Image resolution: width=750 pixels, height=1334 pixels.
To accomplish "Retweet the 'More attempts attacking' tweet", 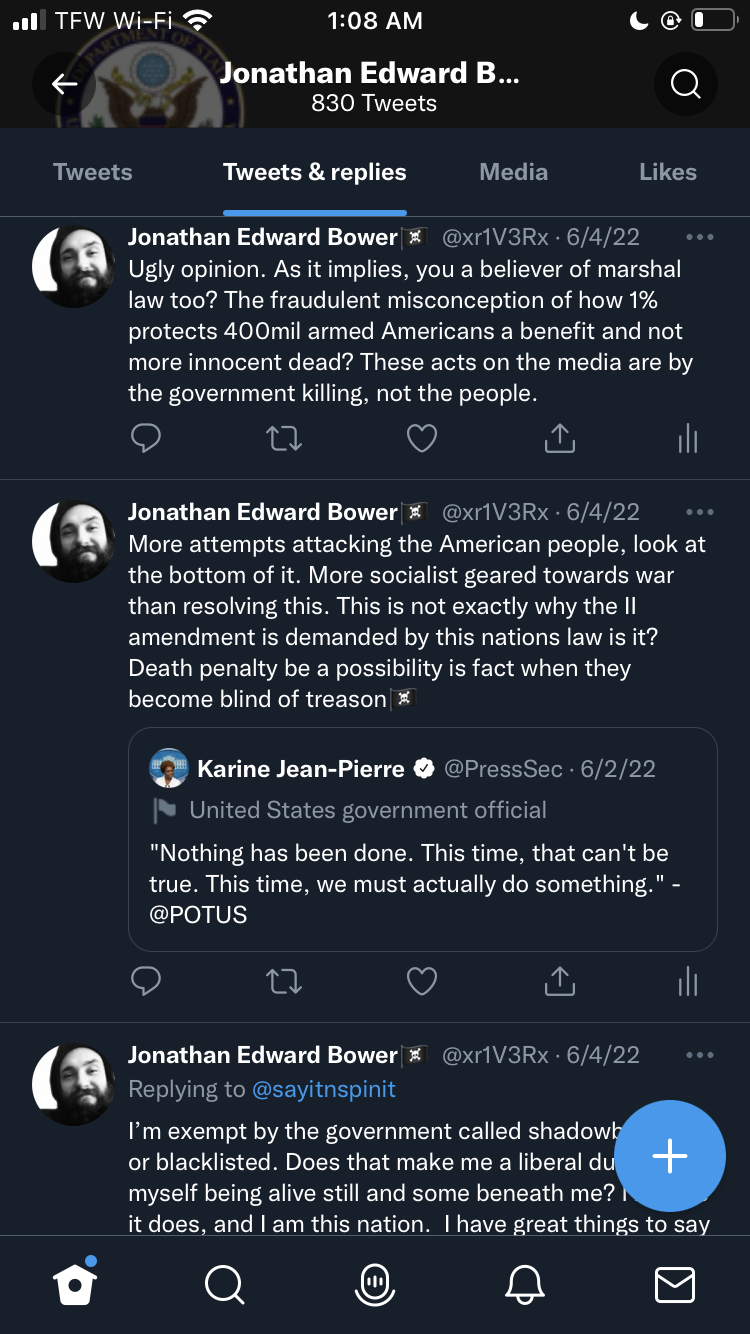I will coord(284,982).
